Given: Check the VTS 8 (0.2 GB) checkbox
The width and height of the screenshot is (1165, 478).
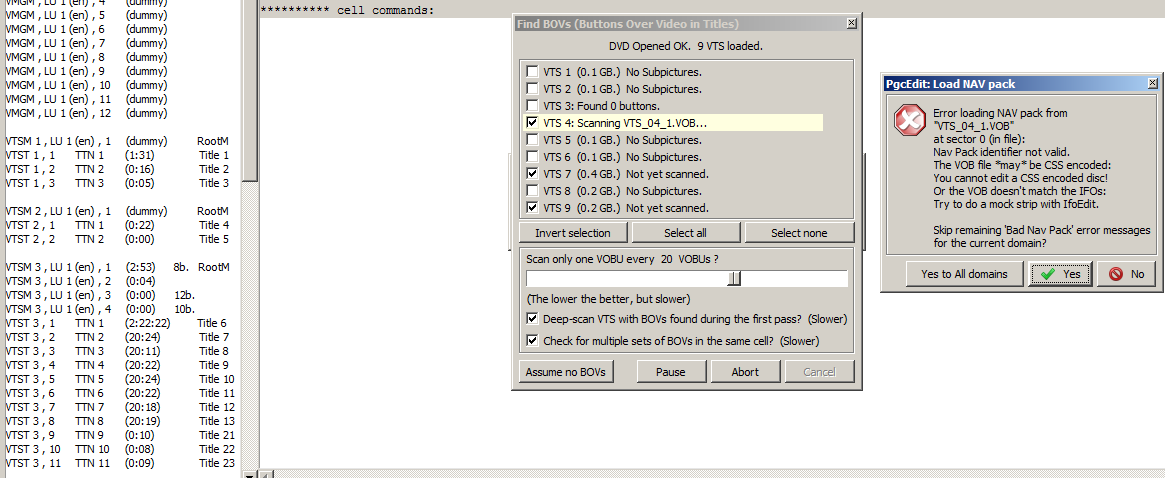Looking at the screenshot, I should tap(532, 191).
